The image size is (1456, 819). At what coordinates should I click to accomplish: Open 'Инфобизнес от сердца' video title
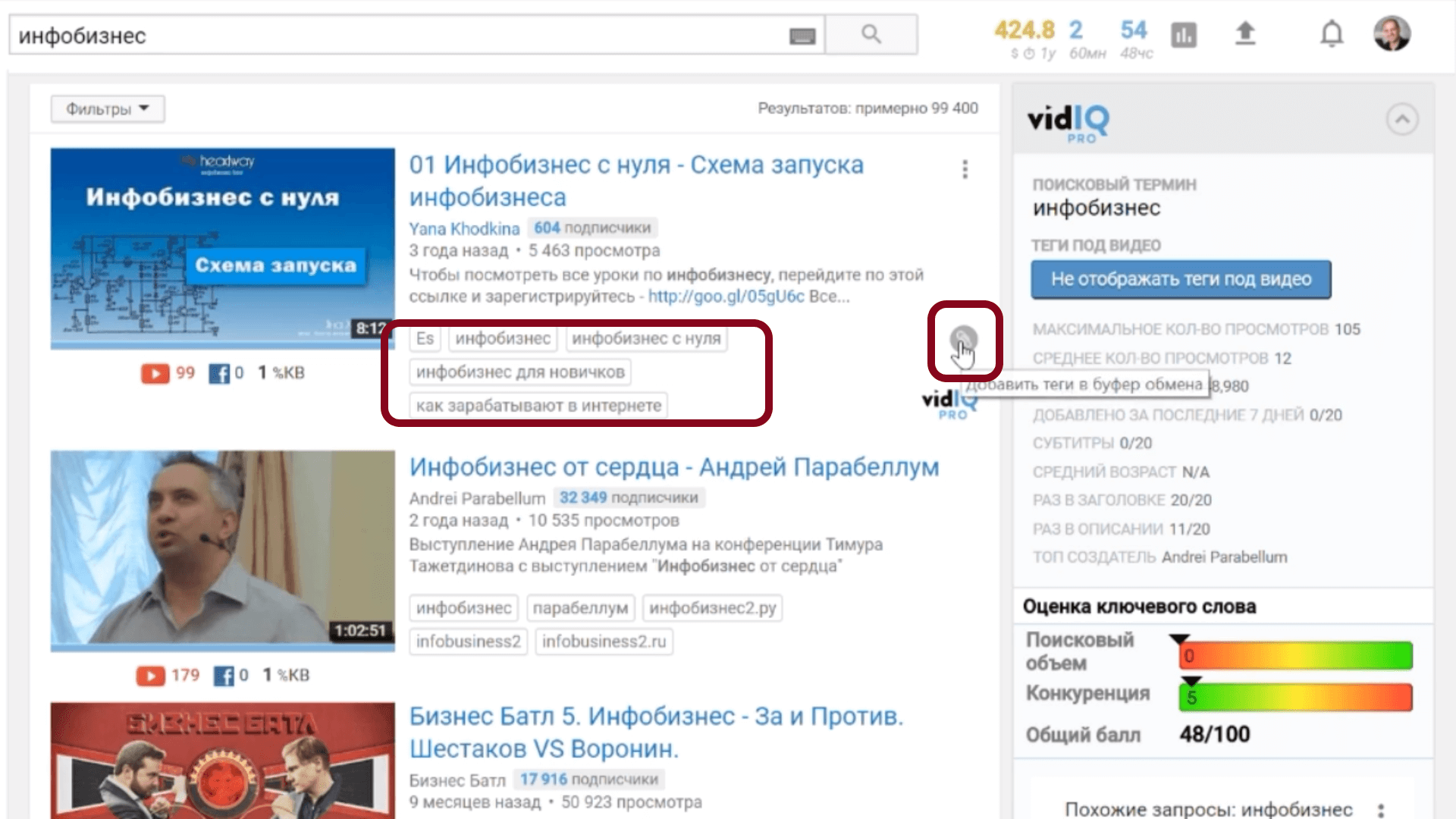pos(674,467)
